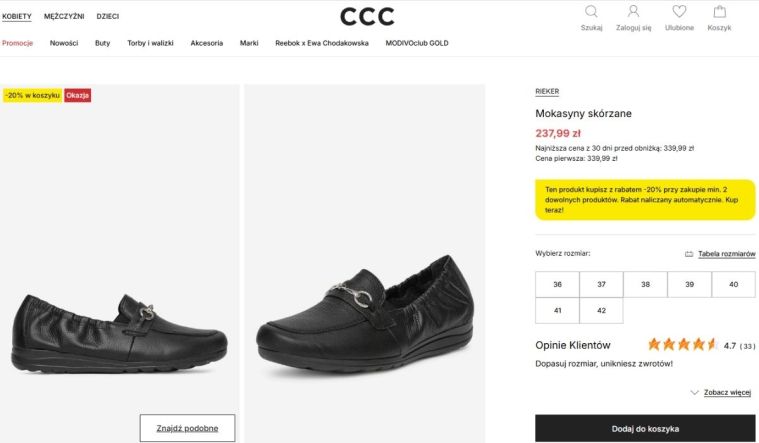Select size 36
Image resolution: width=759 pixels, height=443 pixels.
coord(557,284)
